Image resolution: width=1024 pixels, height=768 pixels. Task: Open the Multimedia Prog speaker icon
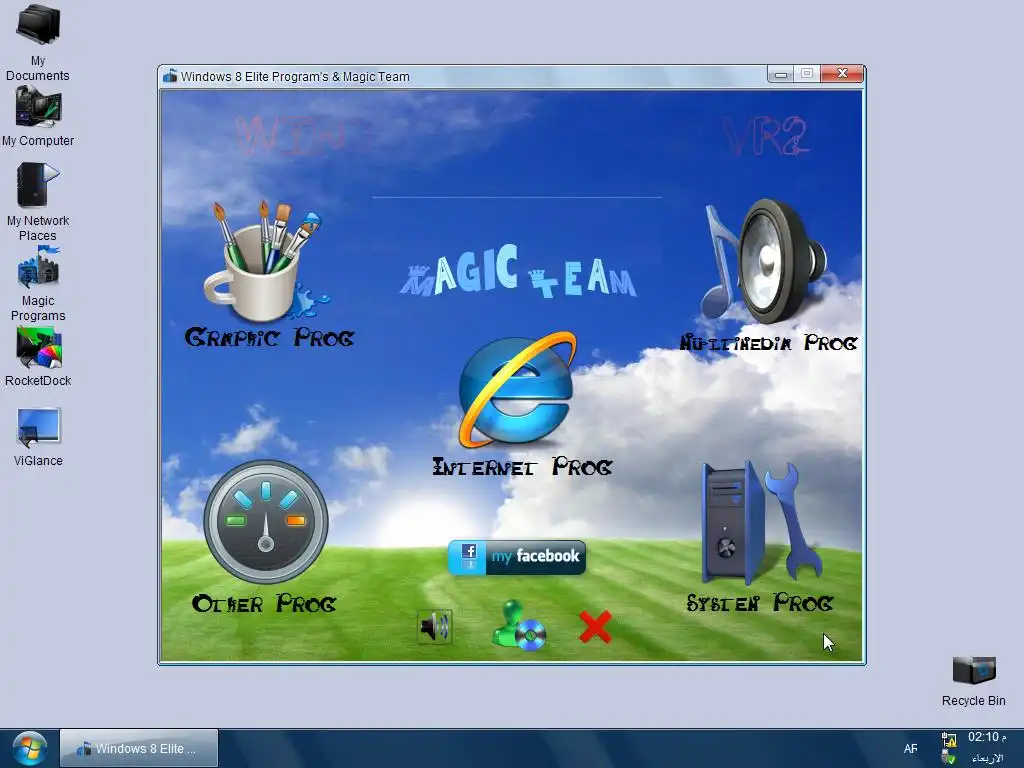764,261
